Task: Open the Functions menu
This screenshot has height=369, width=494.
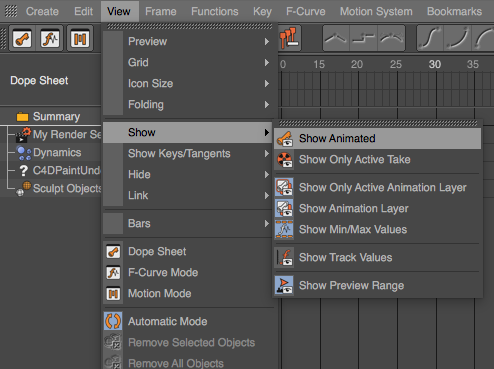Action: [215, 11]
